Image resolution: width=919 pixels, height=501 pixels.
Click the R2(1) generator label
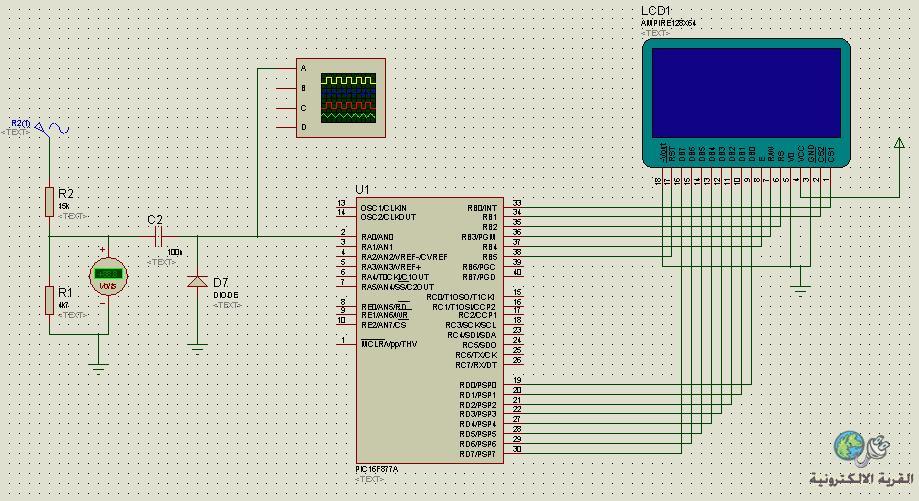[x=21, y=123]
